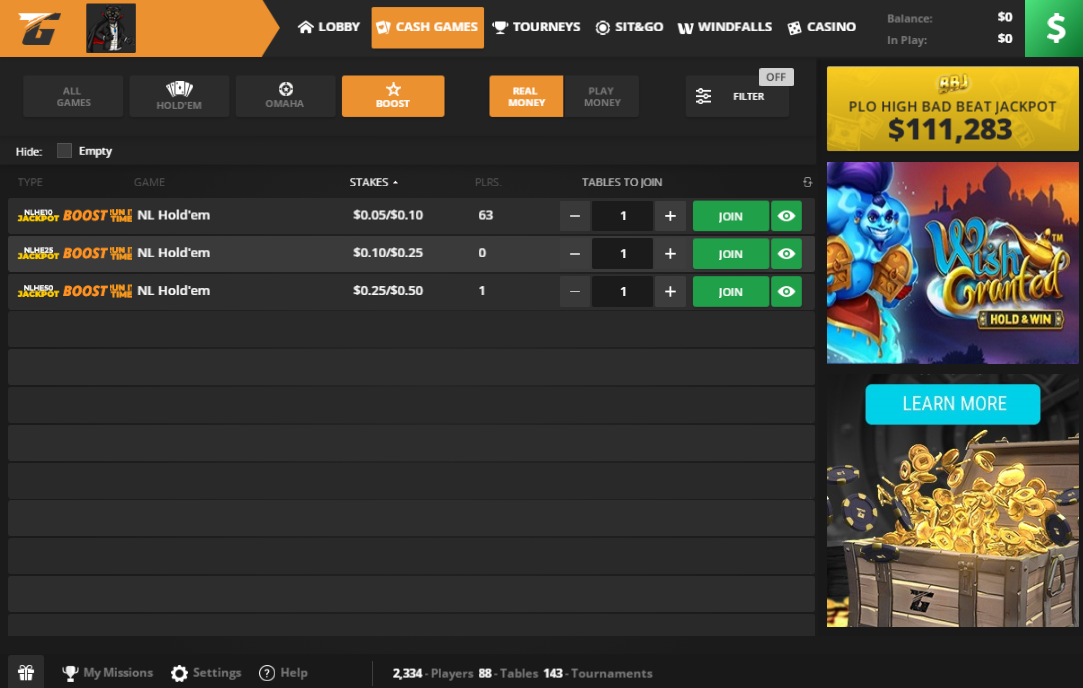This screenshot has height=688, width=1083.
Task: Open Help from the bottom bar
Action: pos(283,673)
